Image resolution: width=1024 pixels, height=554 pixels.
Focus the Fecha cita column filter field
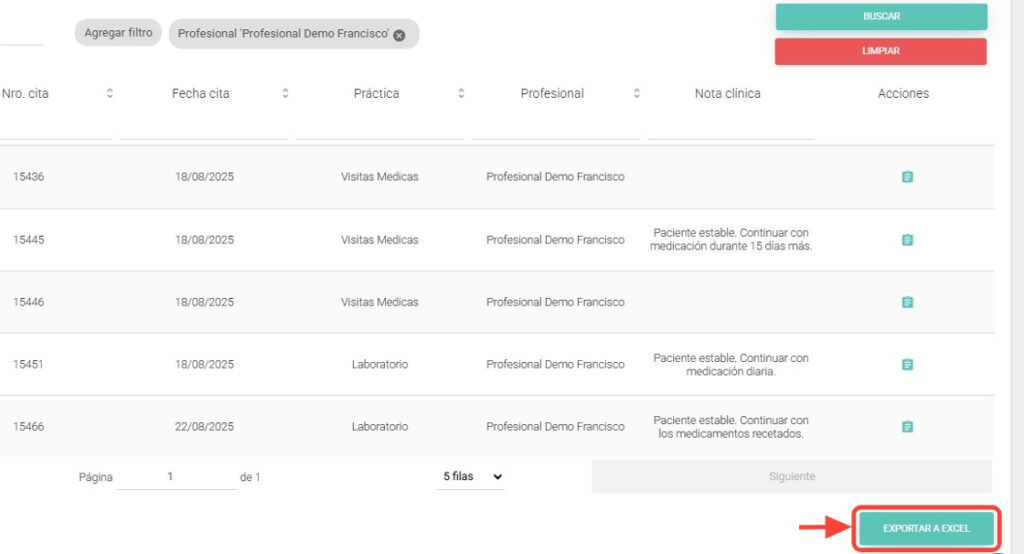(x=204, y=127)
